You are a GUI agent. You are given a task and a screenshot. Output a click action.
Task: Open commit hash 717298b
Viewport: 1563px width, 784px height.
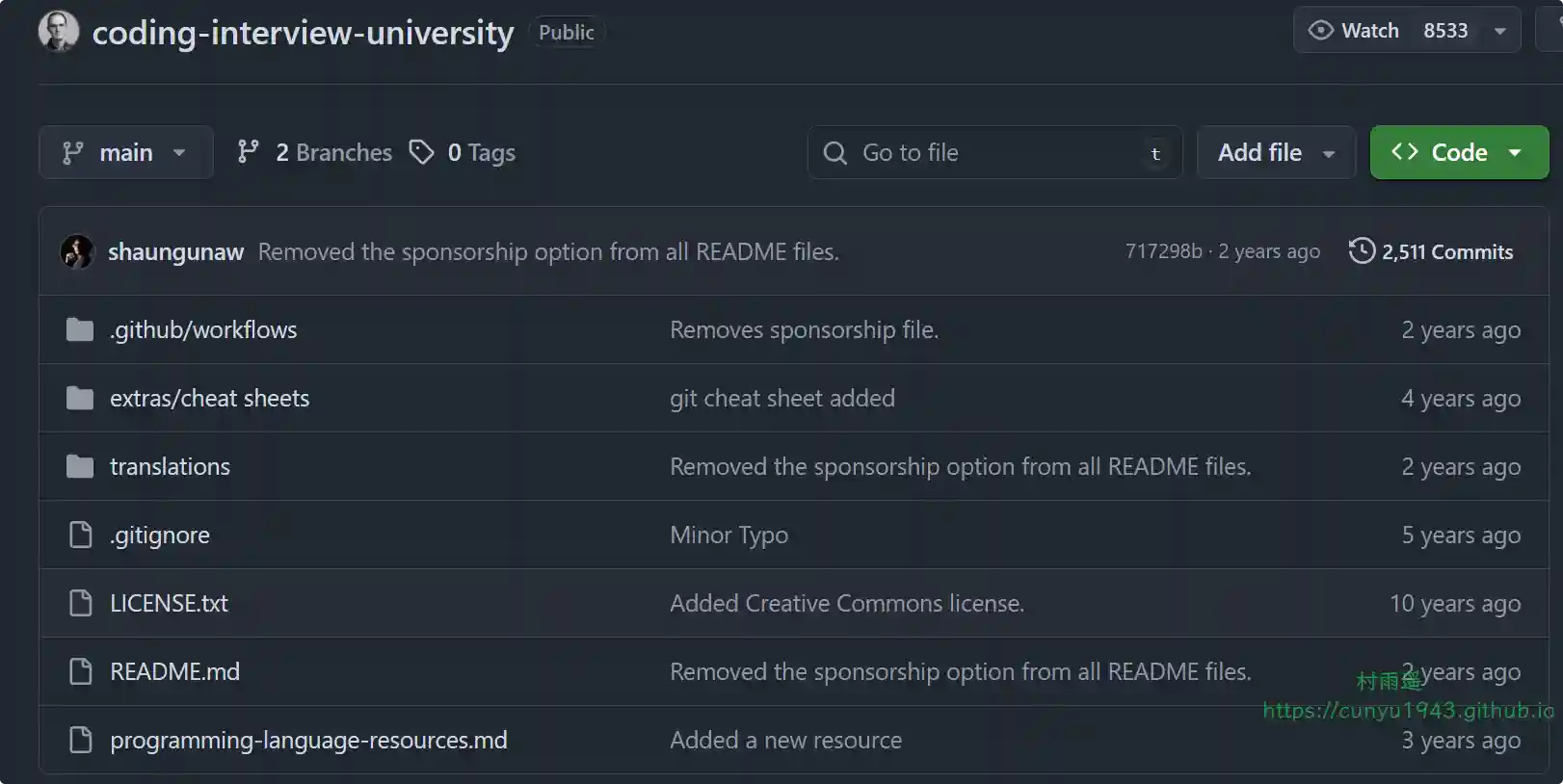[1163, 251]
